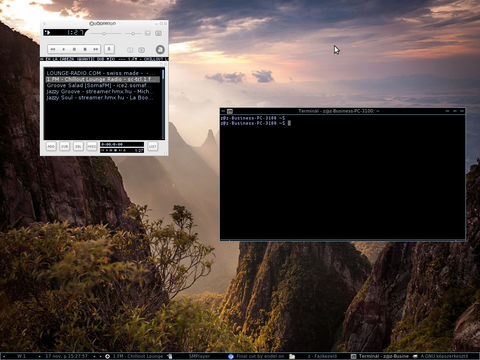Skip to next track in Audacious
Screen dimensions: 480x360
click(x=96, y=49)
